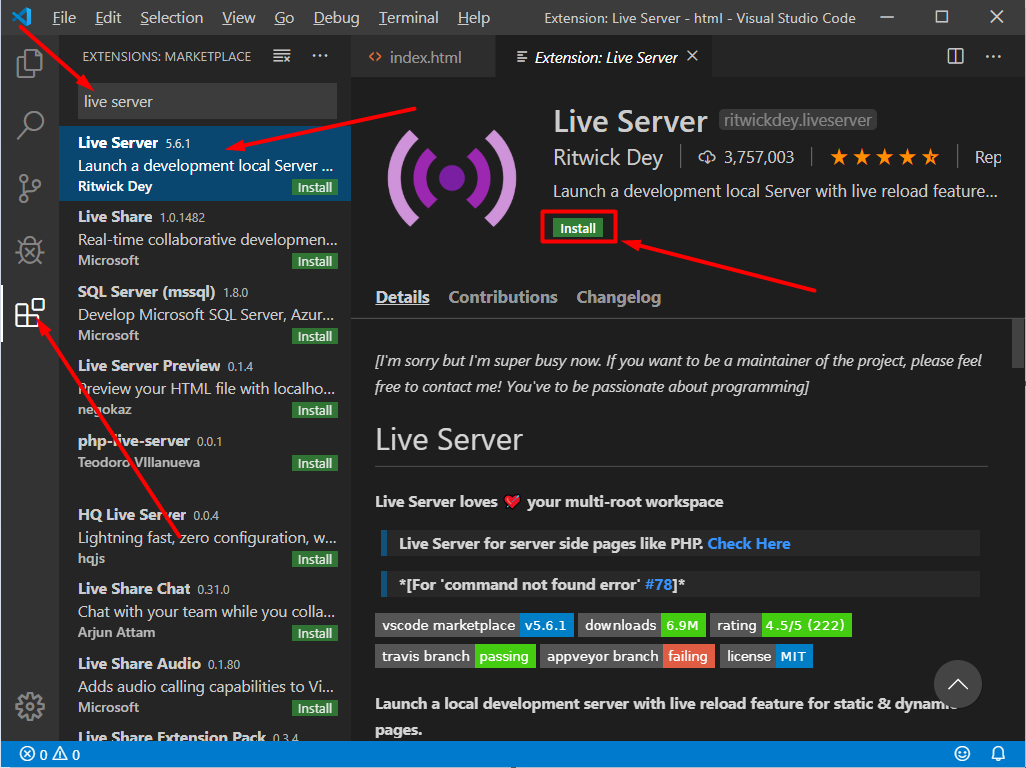Click the scroll-to-top arrow button
This screenshot has height=768, width=1026.
pyautogui.click(x=957, y=684)
